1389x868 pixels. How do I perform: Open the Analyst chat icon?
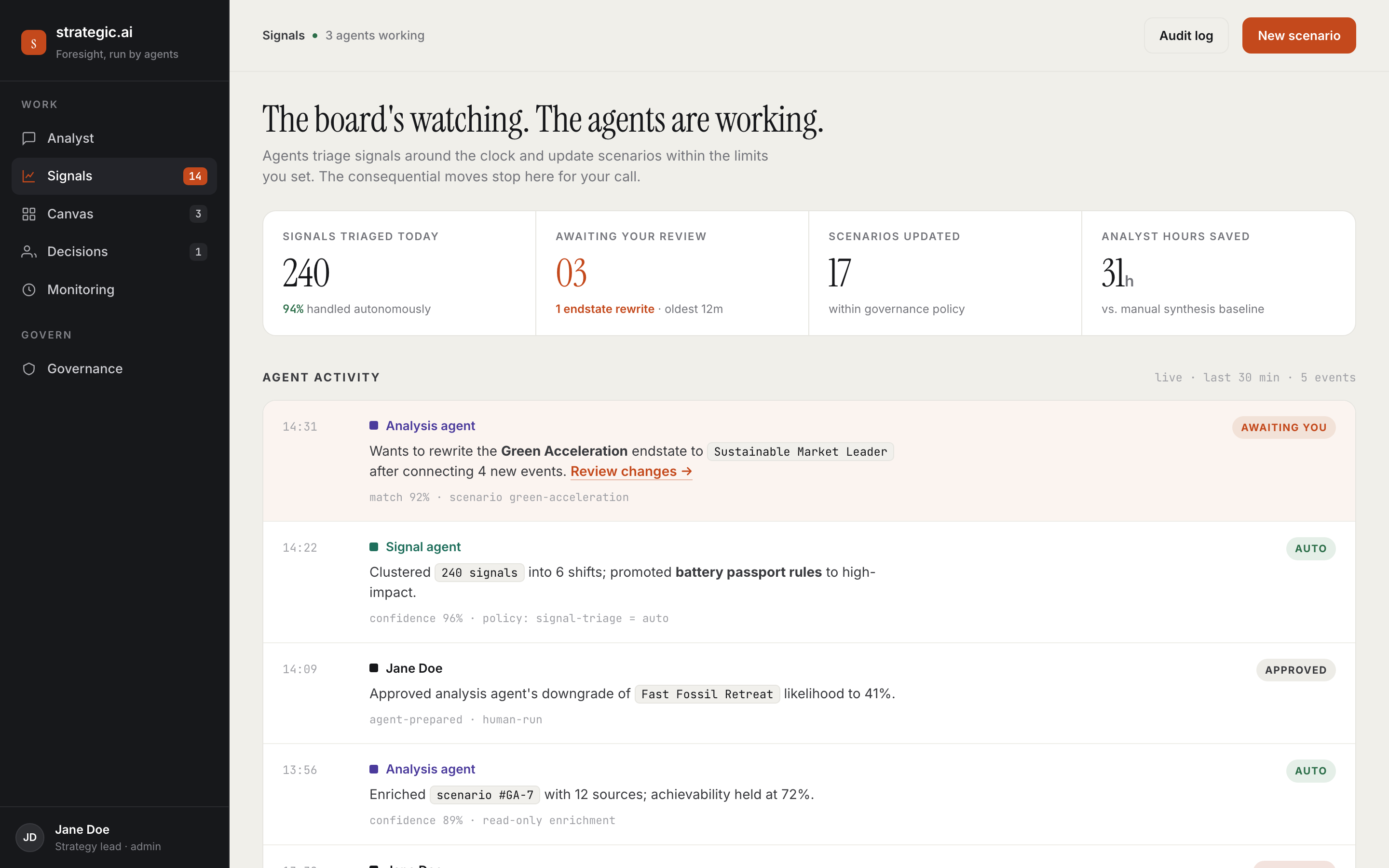(29, 138)
